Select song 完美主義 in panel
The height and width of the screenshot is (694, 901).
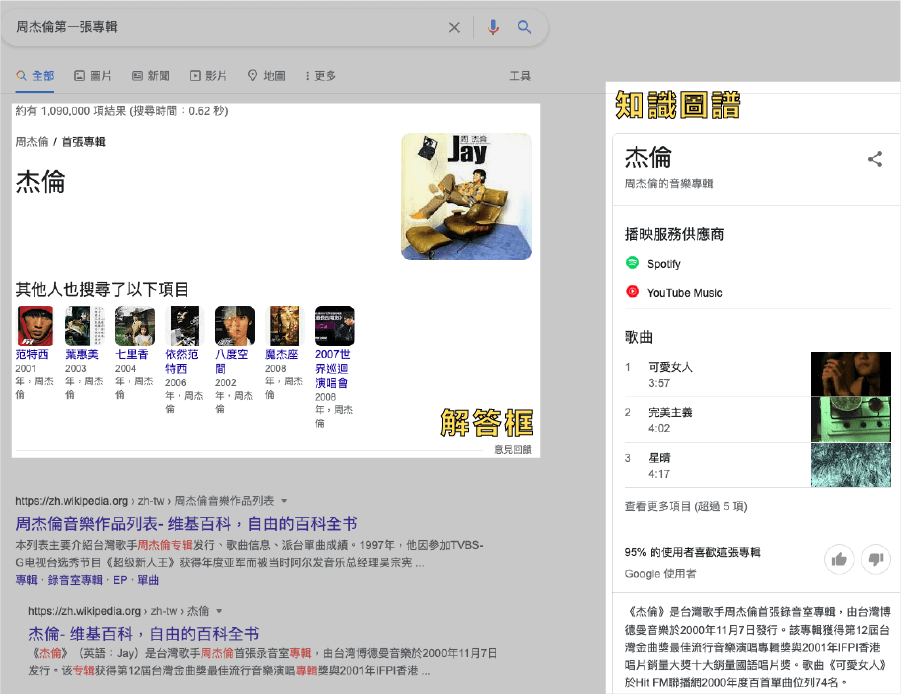coord(670,412)
